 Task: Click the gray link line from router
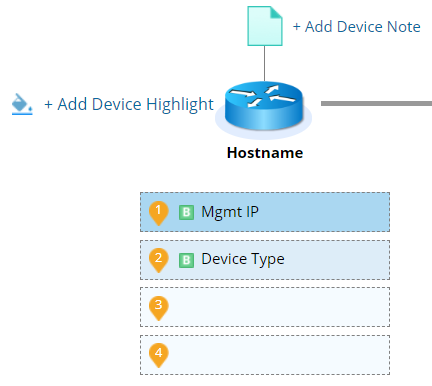[376, 104]
